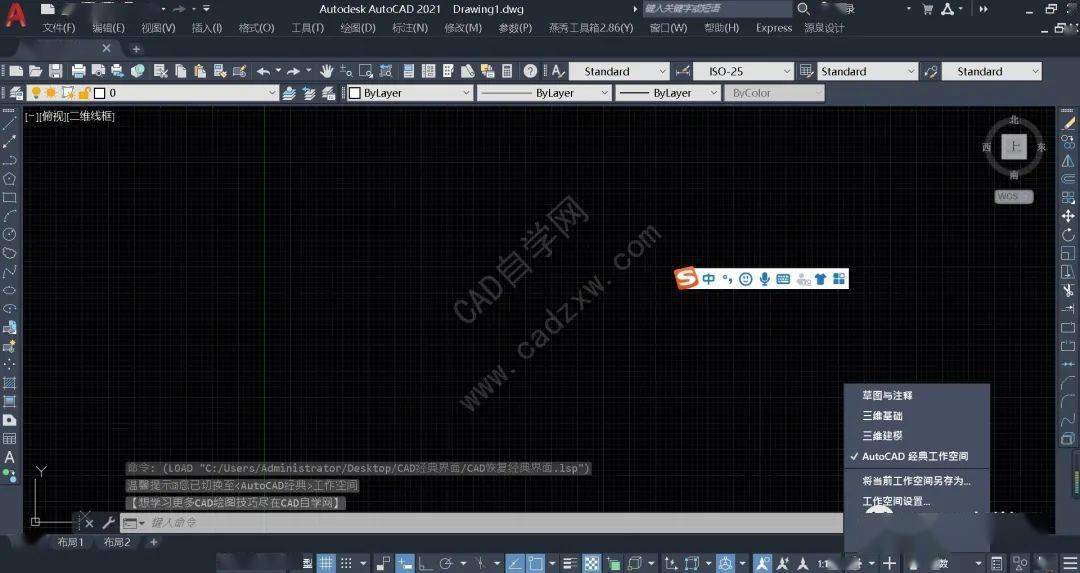
Task: Toggle the grid display in status bar
Action: tap(326, 563)
